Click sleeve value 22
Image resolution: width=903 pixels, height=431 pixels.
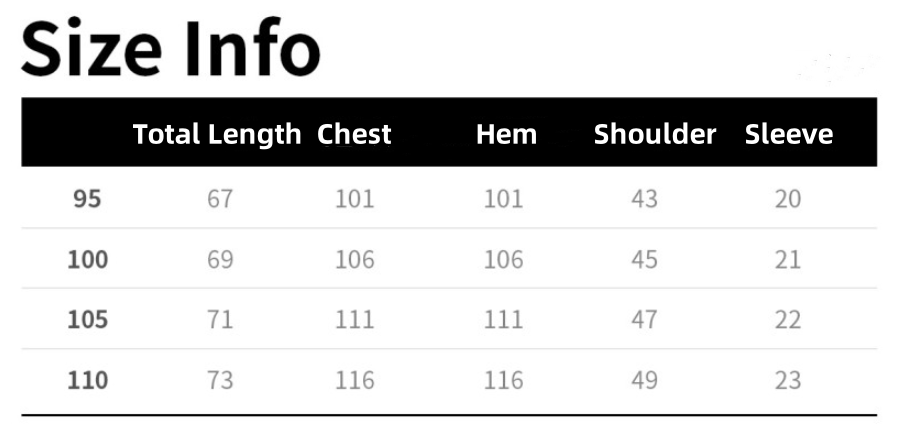788,320
